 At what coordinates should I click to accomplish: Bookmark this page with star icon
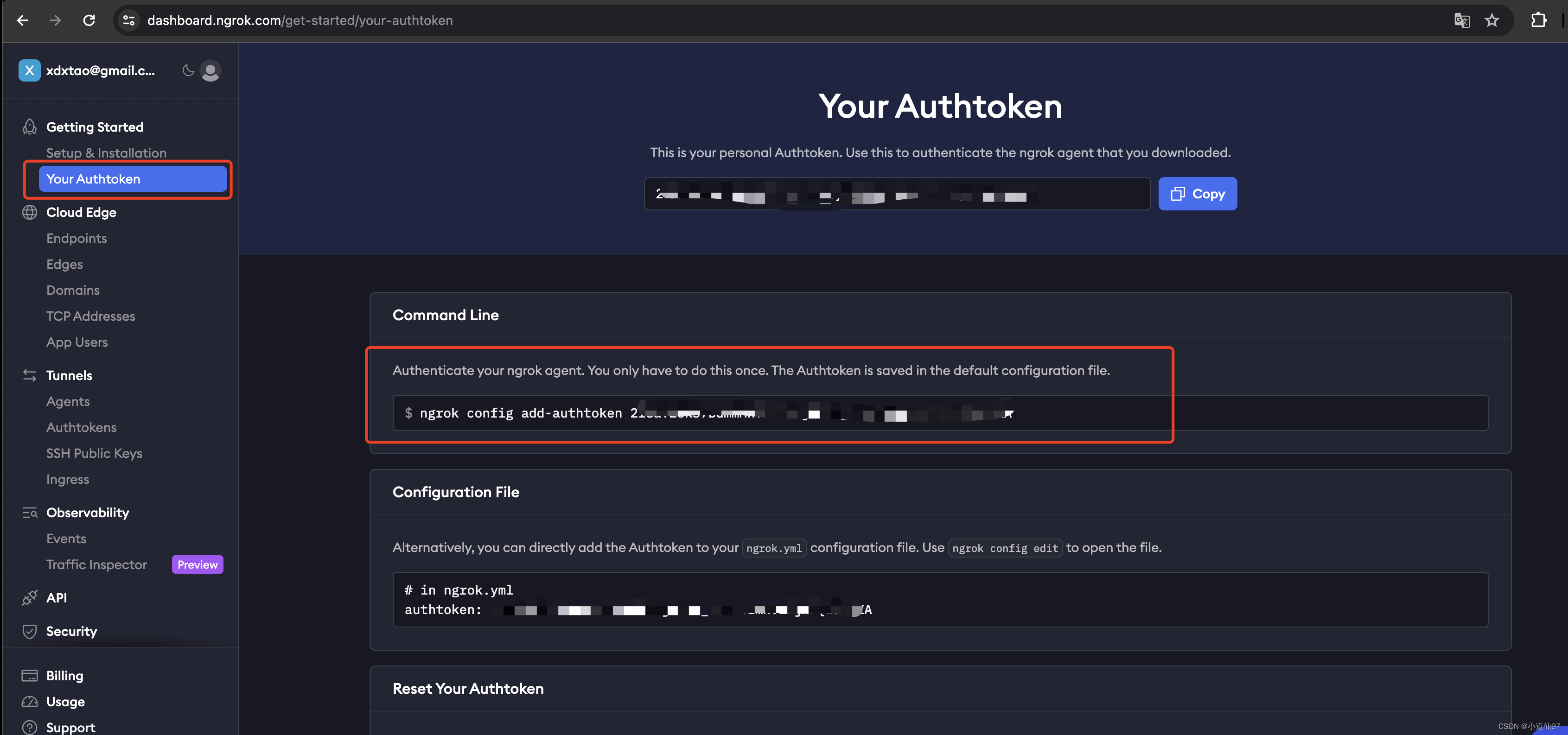[x=1492, y=20]
